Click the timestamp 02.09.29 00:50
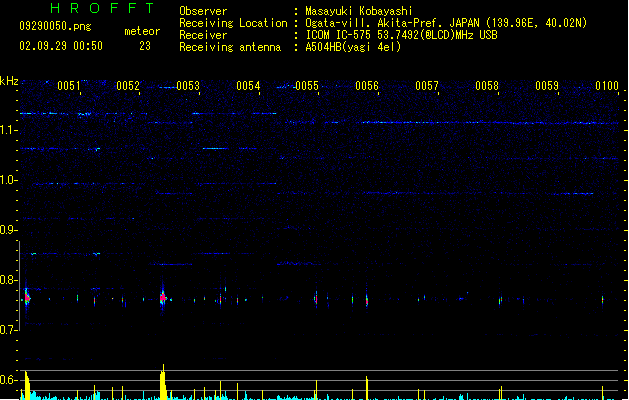 pos(61,46)
